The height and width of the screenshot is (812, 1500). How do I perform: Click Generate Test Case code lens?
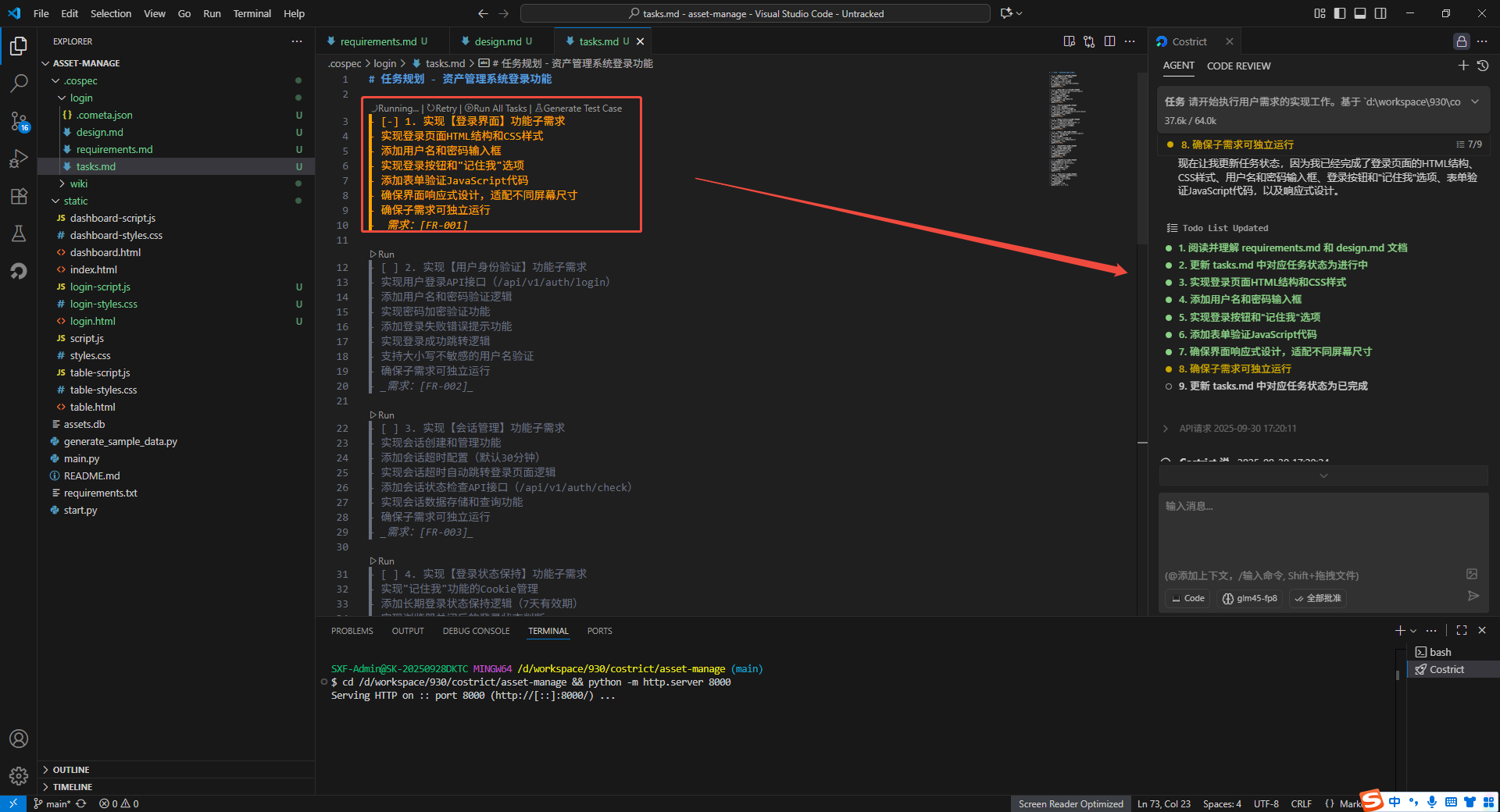pyautogui.click(x=579, y=109)
